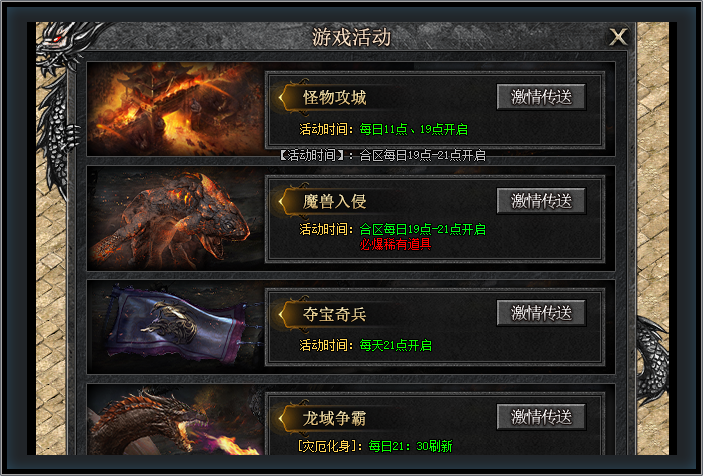
Task: Click the 怪物攻城 event title
Action: (x=334, y=97)
